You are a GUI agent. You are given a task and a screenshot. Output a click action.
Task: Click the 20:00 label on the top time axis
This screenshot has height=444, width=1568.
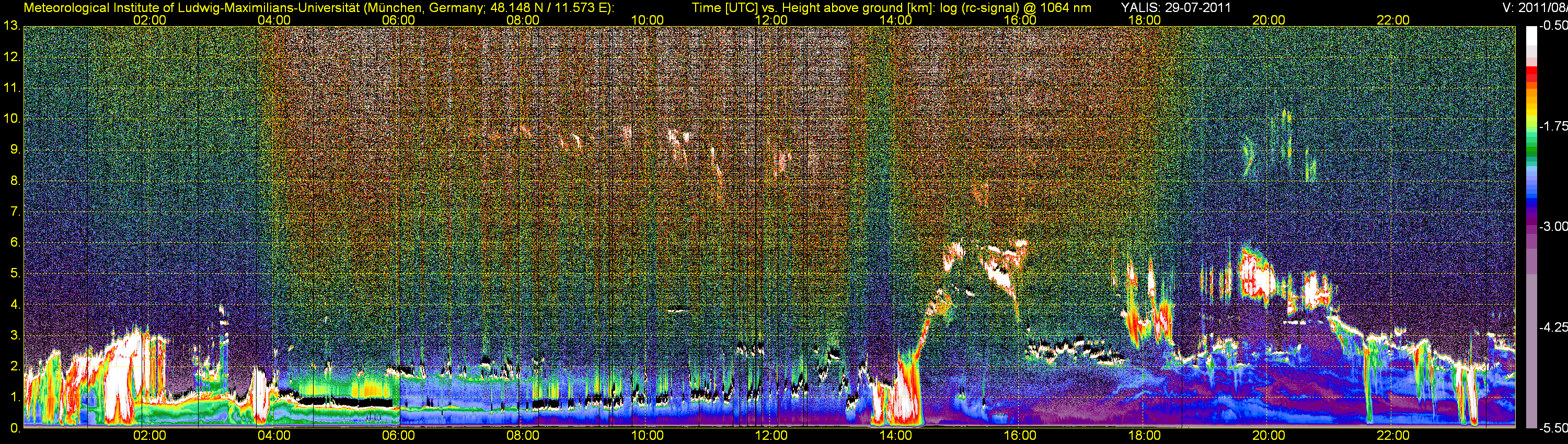[1269, 20]
